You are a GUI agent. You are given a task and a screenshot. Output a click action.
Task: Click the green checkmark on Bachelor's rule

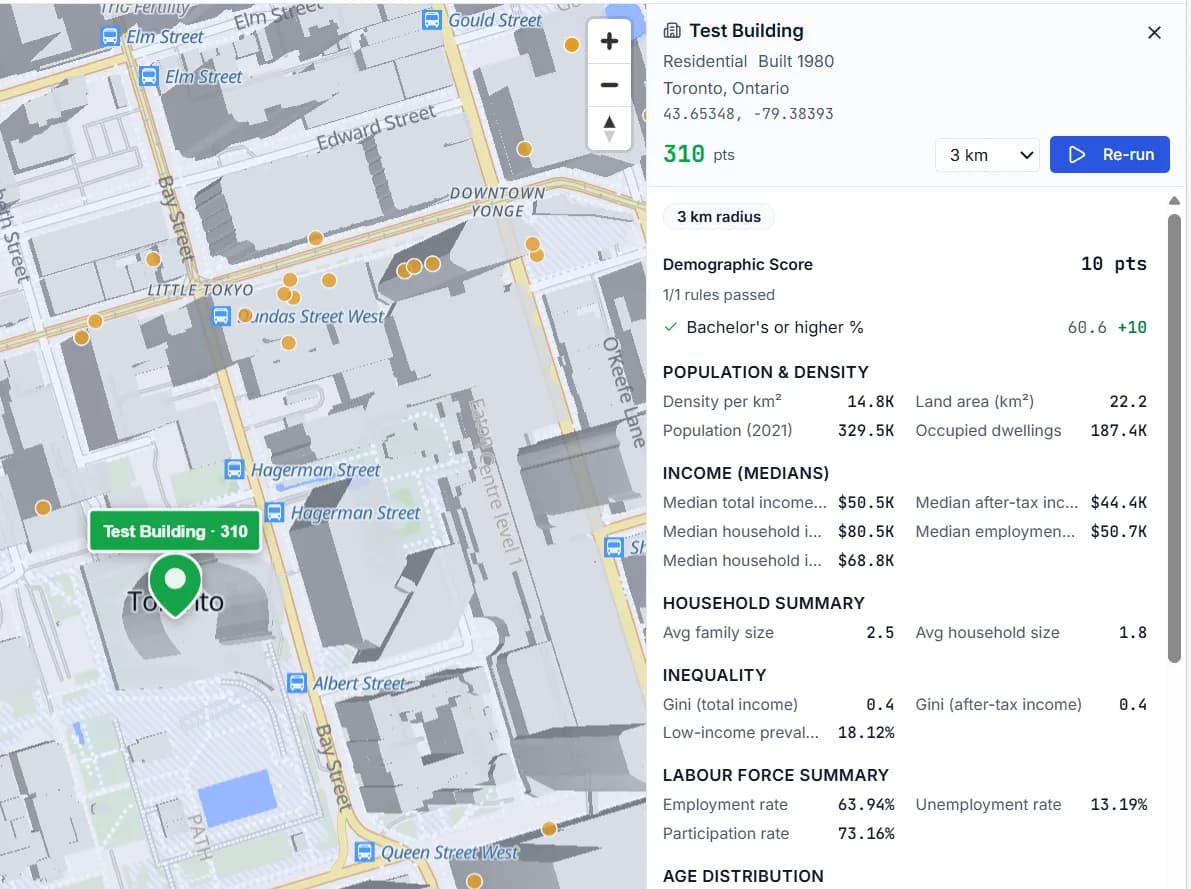(670, 327)
